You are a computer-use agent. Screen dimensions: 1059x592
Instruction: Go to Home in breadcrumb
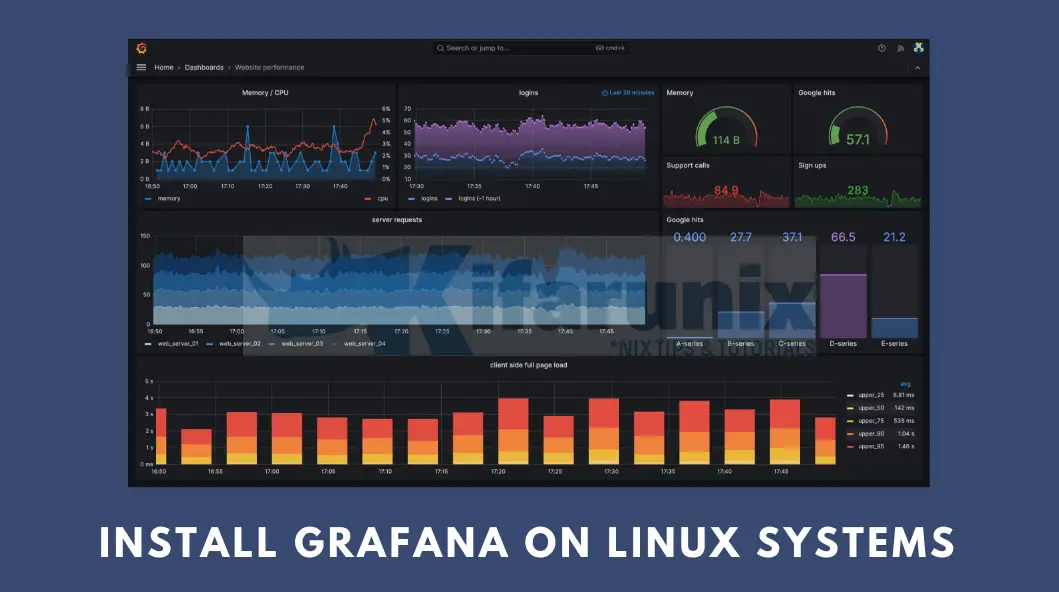(163, 68)
